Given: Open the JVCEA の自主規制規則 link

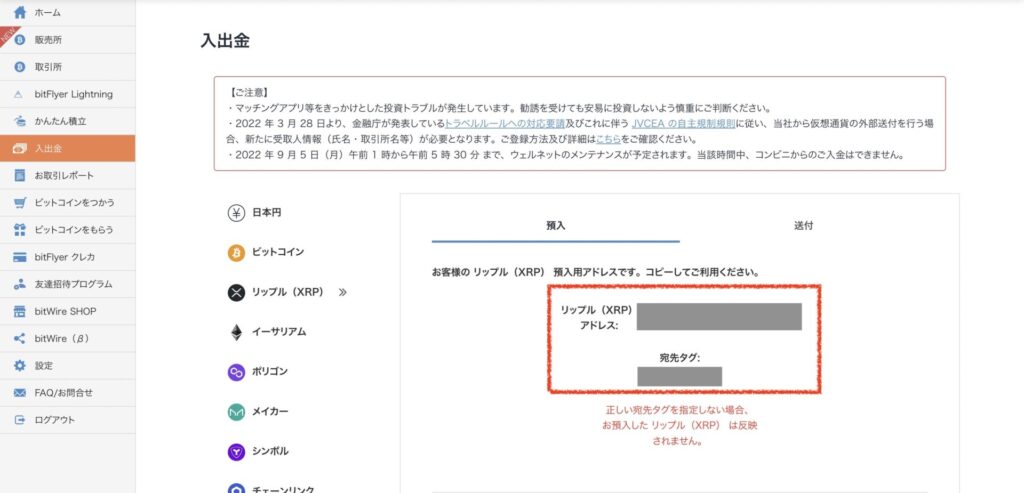Looking at the screenshot, I should 683,124.
